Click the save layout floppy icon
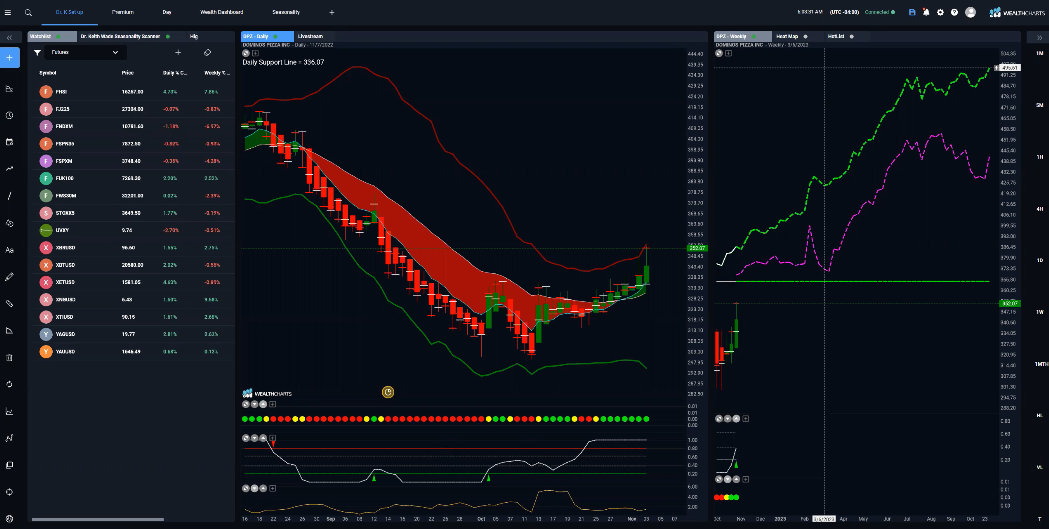The image size is (1049, 529). tap(912, 12)
